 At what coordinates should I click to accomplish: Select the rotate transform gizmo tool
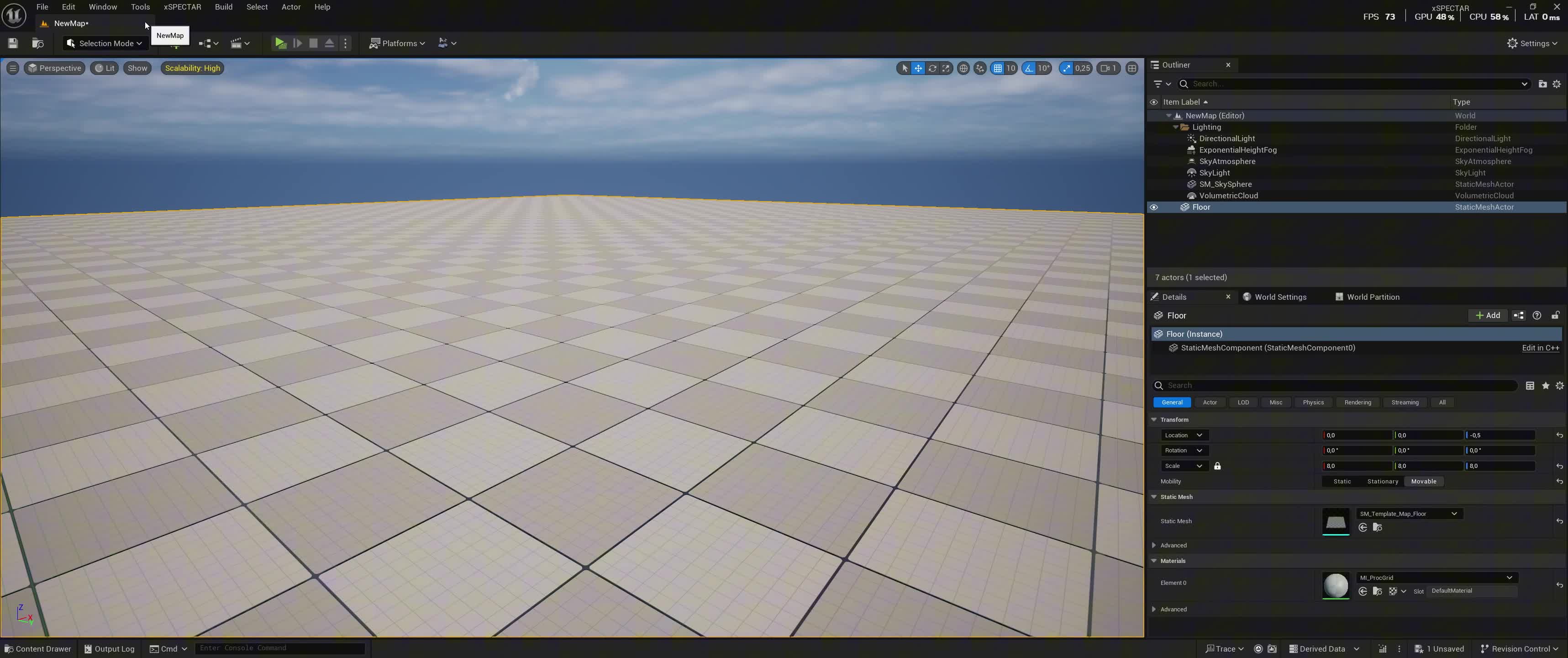932,68
